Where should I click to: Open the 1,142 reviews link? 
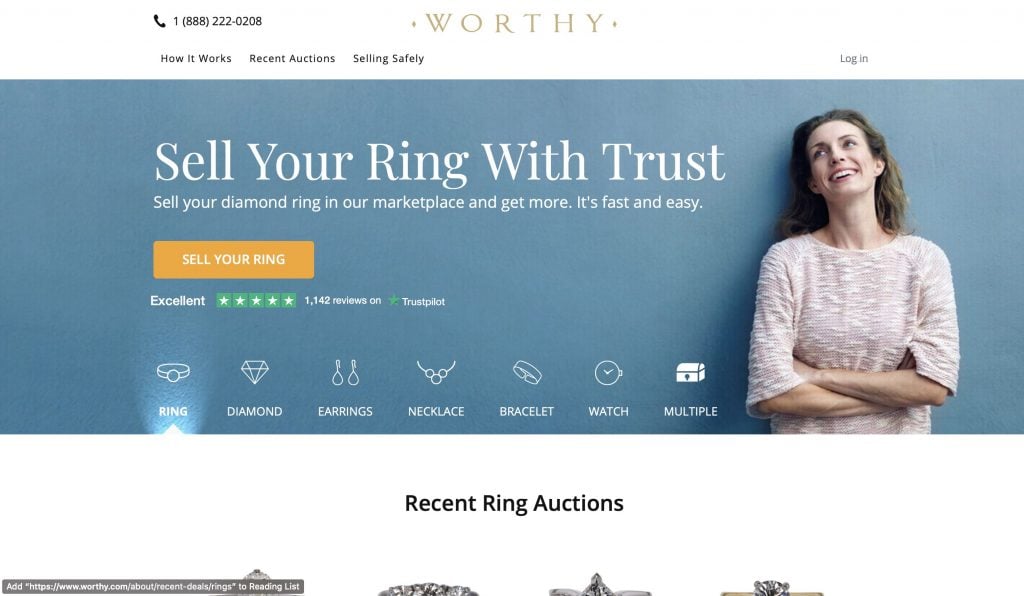coord(343,300)
